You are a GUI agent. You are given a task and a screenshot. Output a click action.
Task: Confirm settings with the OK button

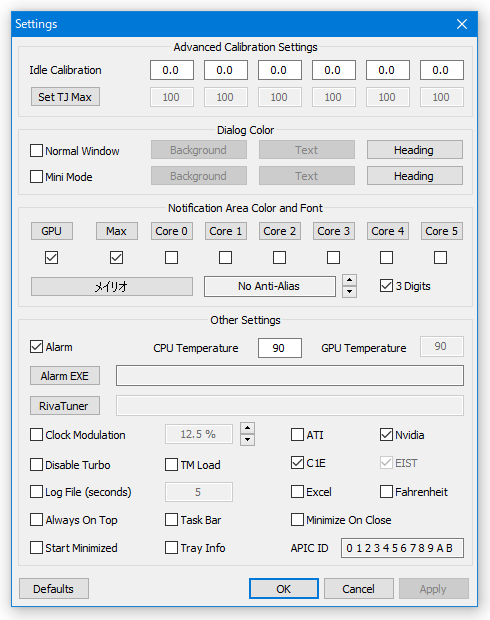pyautogui.click(x=284, y=589)
